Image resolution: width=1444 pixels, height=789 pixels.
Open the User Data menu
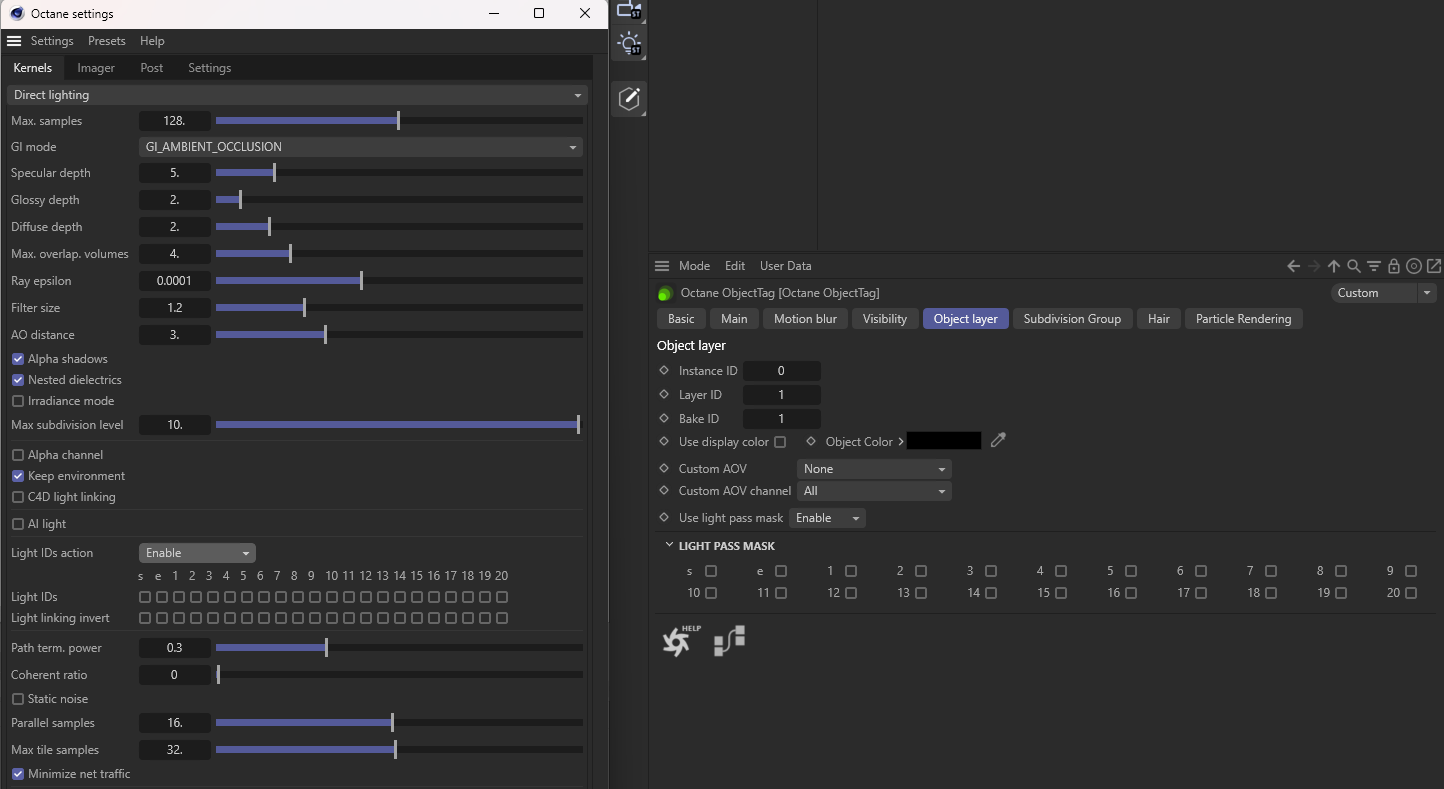click(x=786, y=266)
